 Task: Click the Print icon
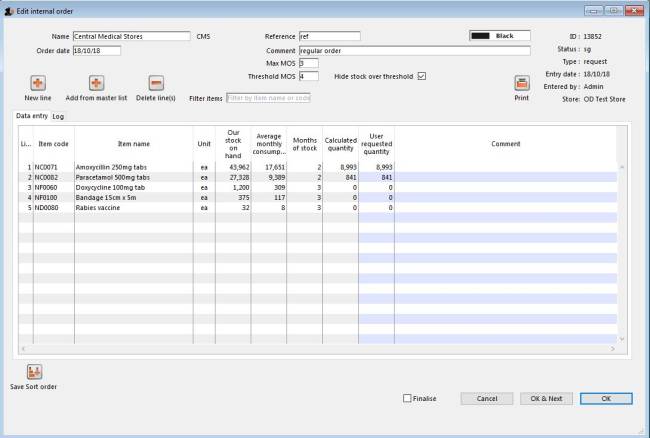click(x=521, y=84)
